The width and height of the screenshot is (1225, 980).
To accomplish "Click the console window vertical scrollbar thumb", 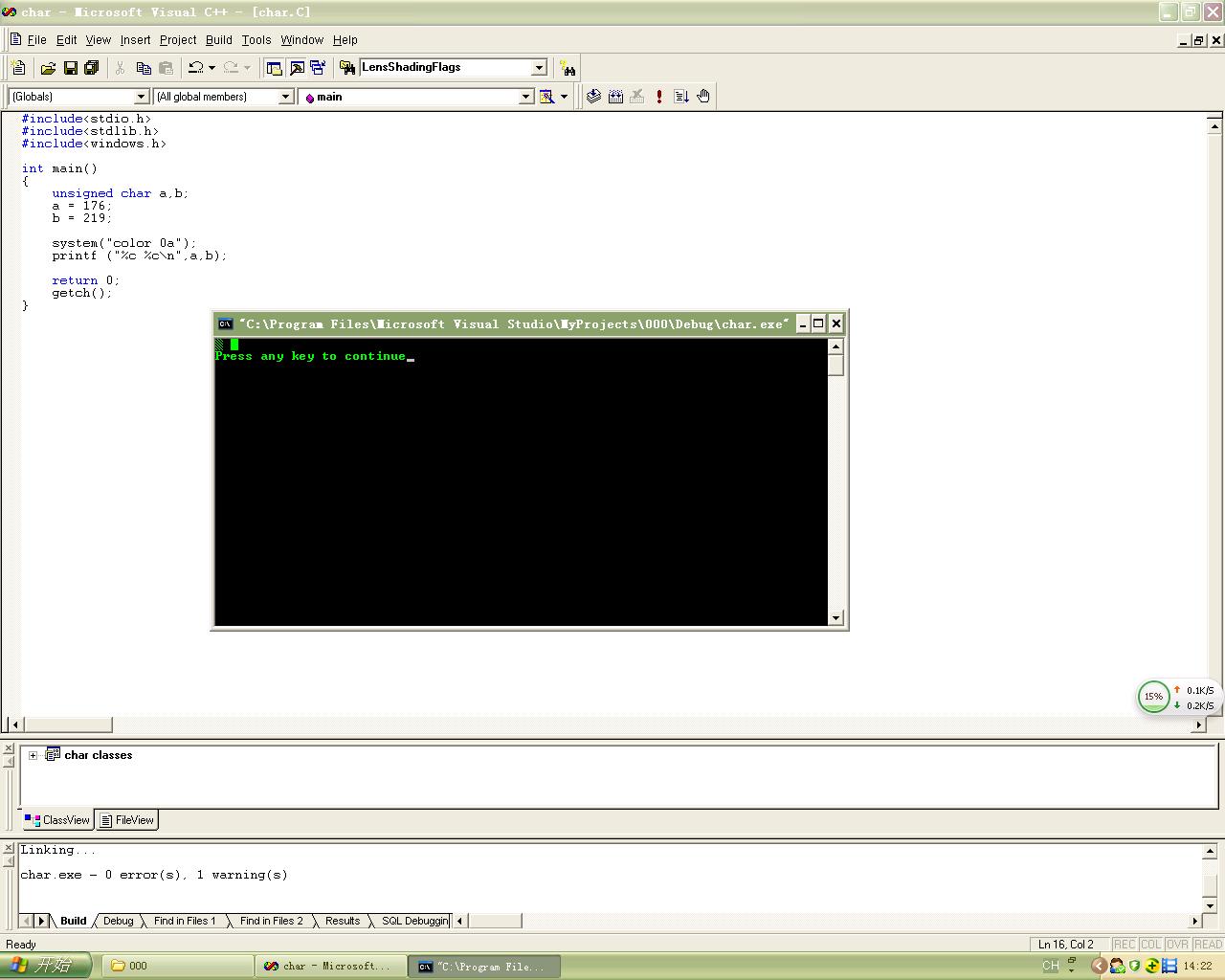I will (x=835, y=365).
